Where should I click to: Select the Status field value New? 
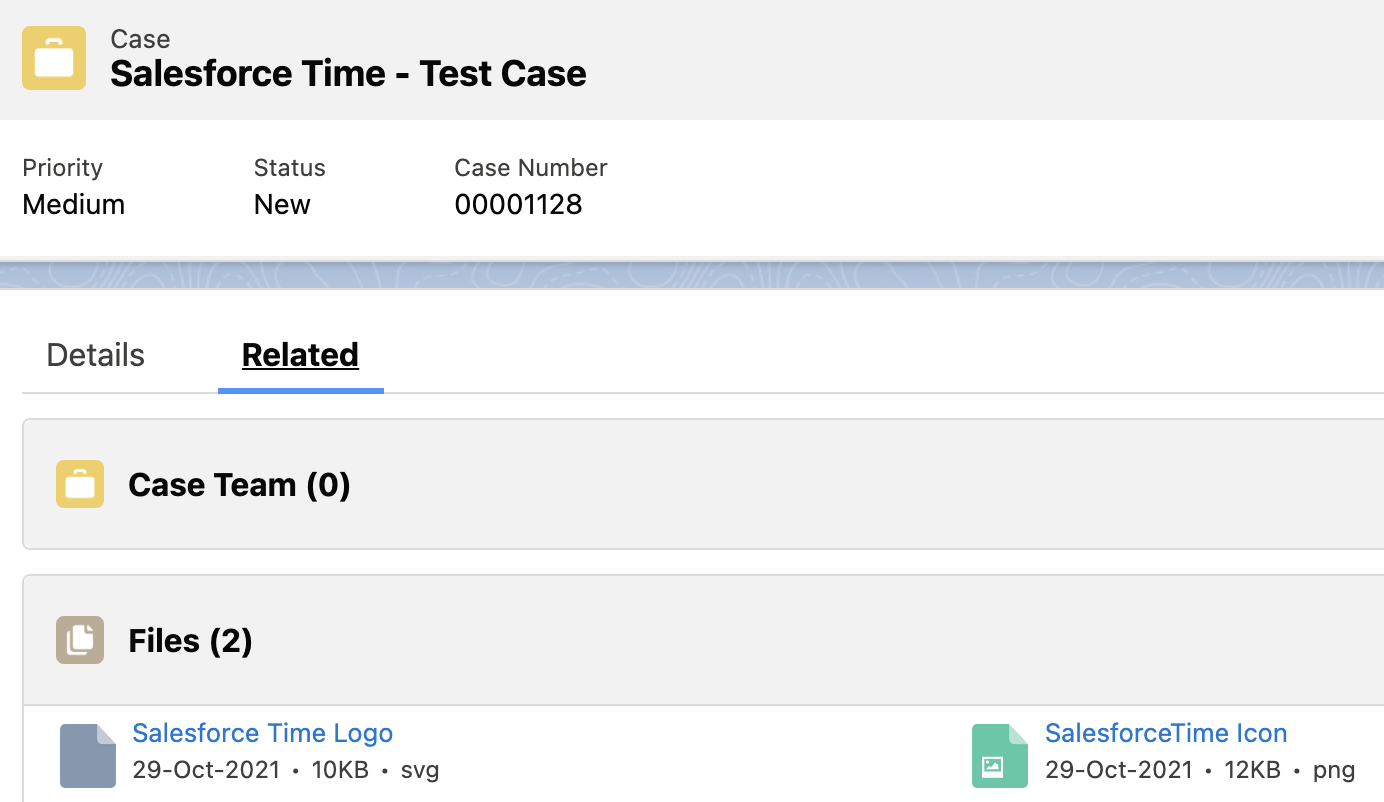coord(282,204)
